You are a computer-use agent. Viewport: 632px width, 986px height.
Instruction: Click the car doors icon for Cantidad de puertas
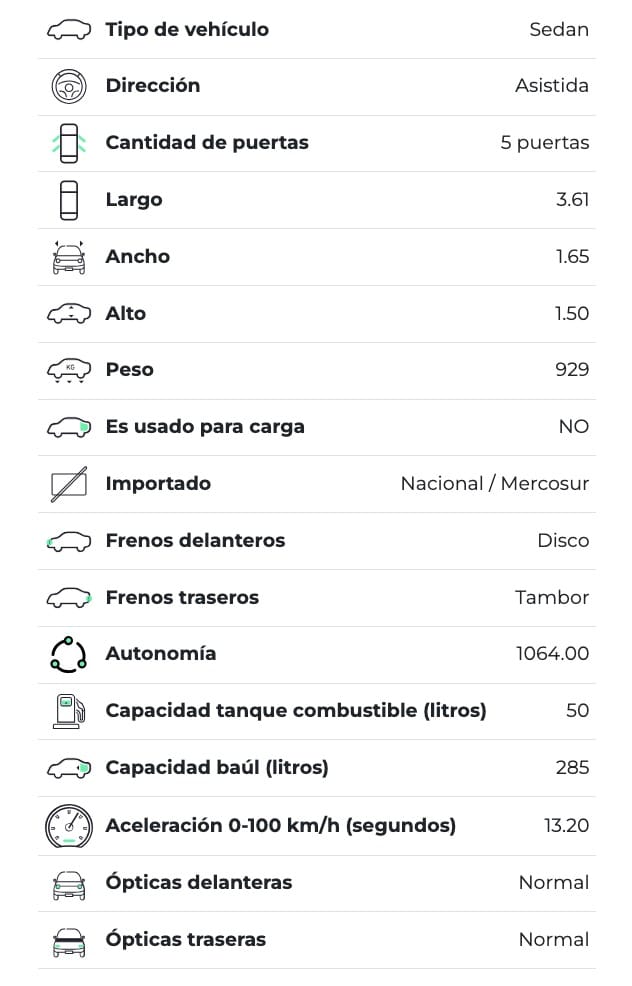[x=68, y=143]
